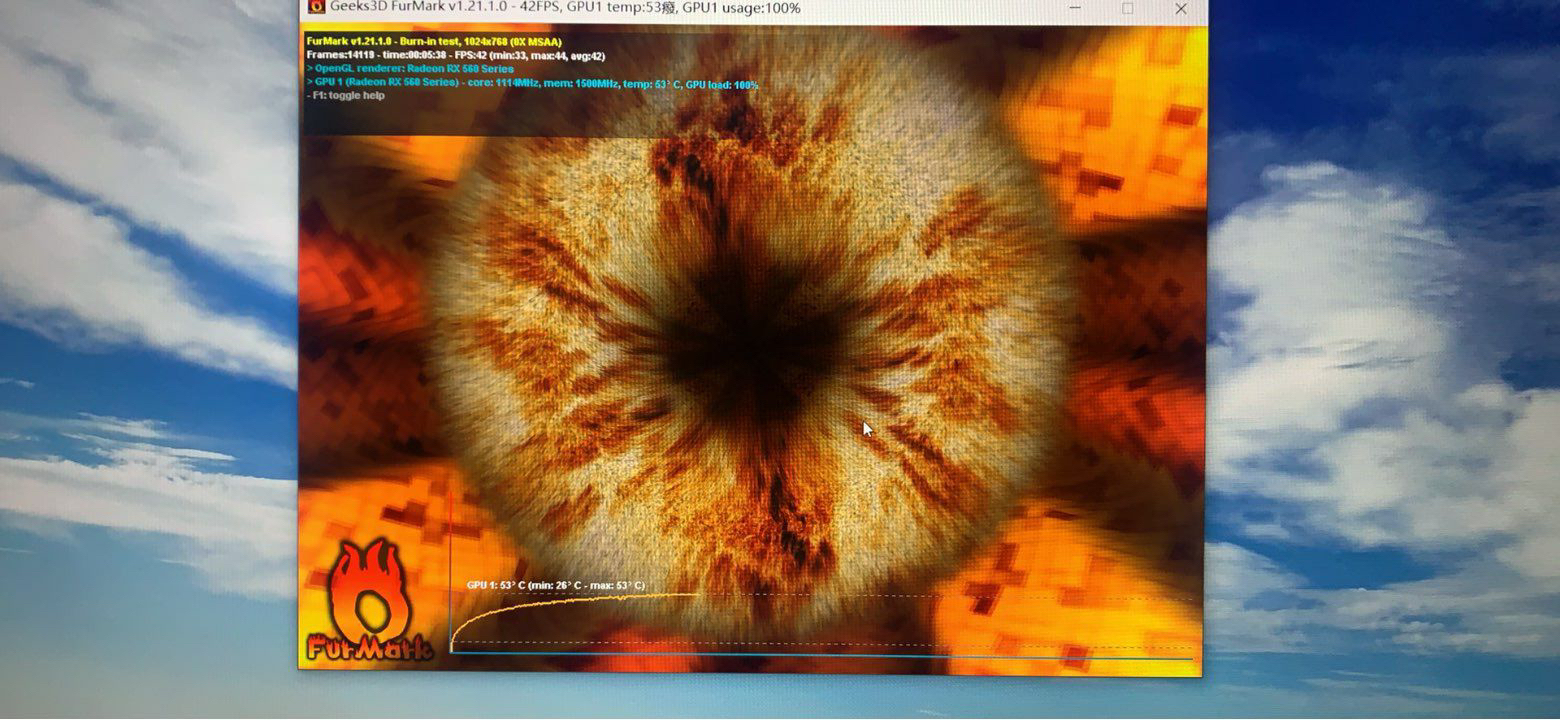Image resolution: width=1560 pixels, height=720 pixels.
Task: Click the 'F1: toggle help' hint text
Action: 345,96
